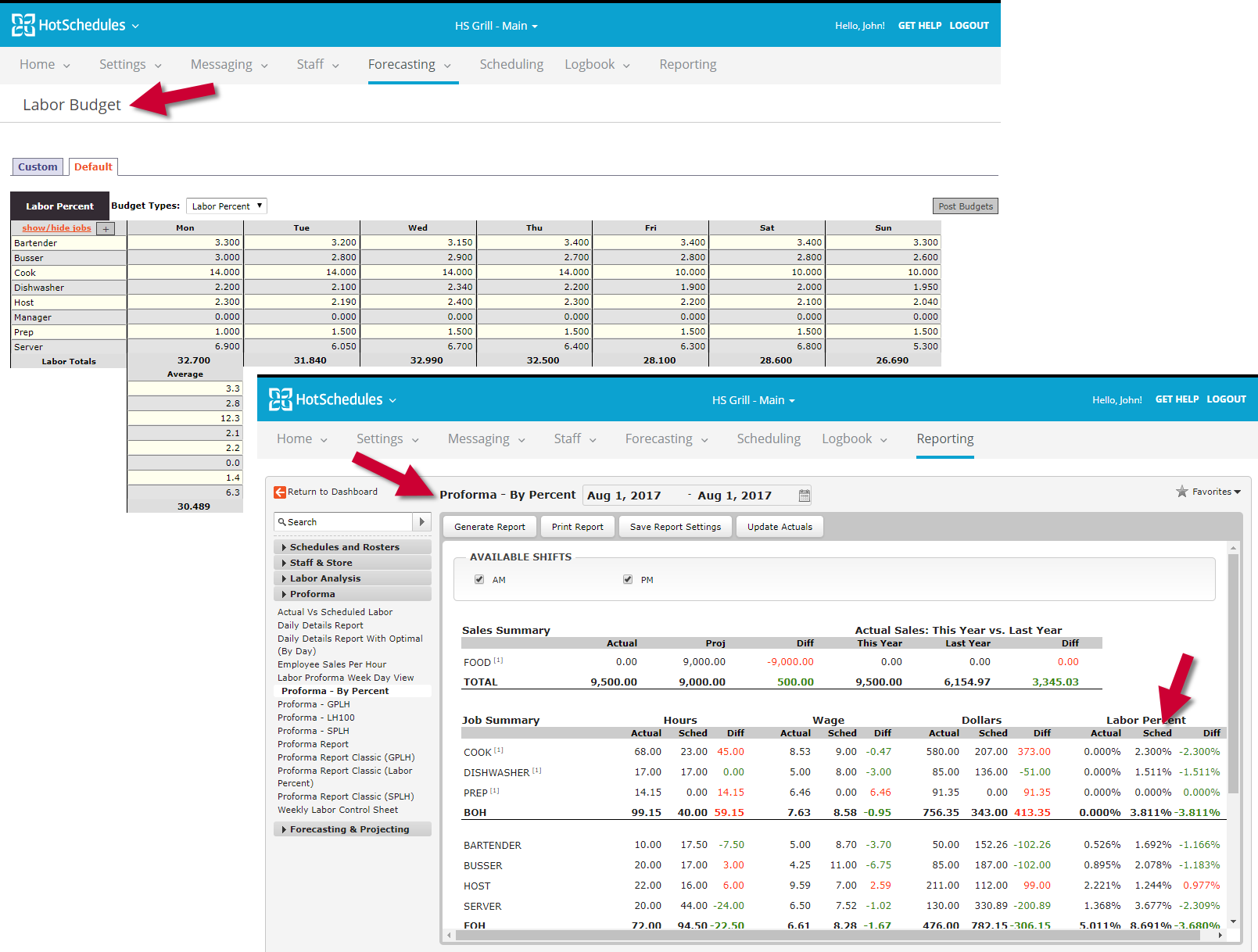1258x952 pixels.
Task: Click the search arrow button next to Search box
Action: pos(422,522)
